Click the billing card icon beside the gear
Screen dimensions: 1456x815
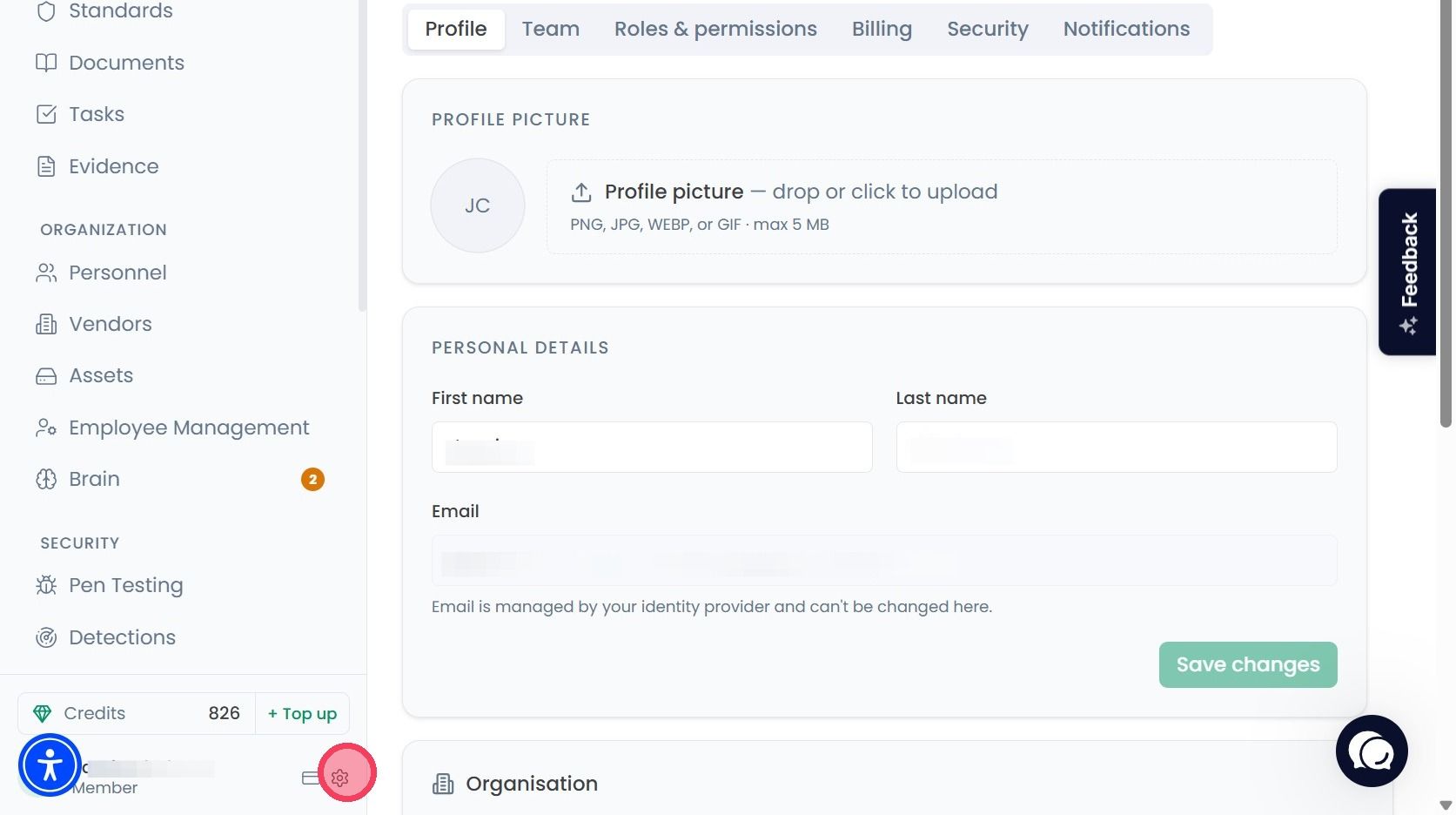point(310,778)
